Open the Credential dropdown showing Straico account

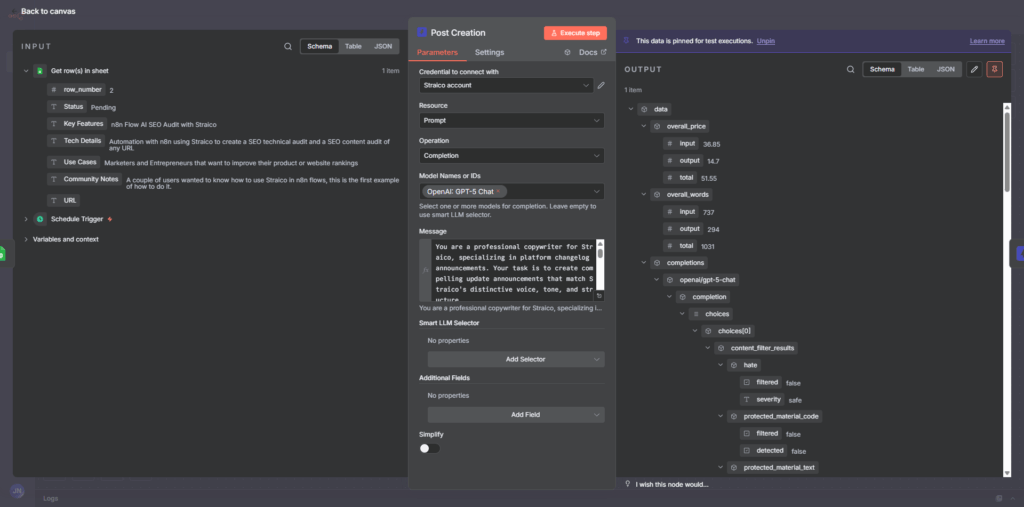click(x=505, y=86)
